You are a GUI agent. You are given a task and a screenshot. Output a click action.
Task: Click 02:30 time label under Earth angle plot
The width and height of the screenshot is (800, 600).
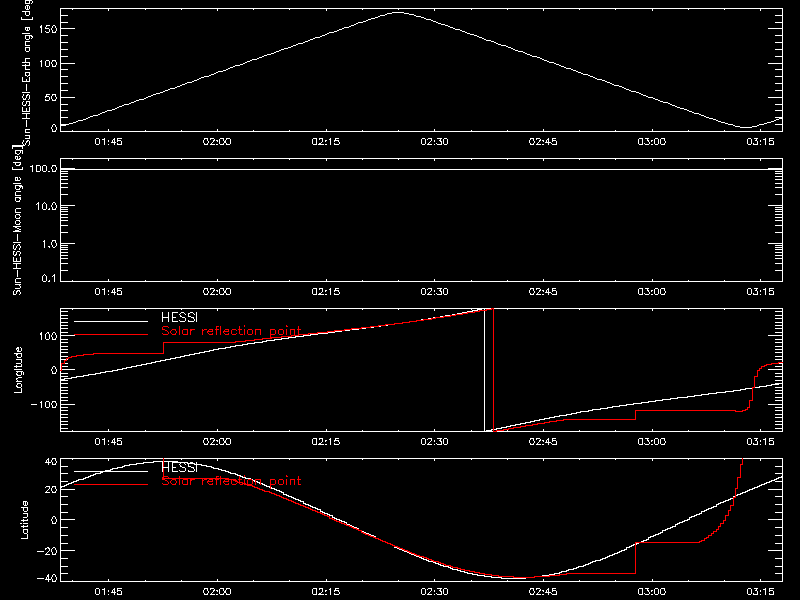[434, 142]
